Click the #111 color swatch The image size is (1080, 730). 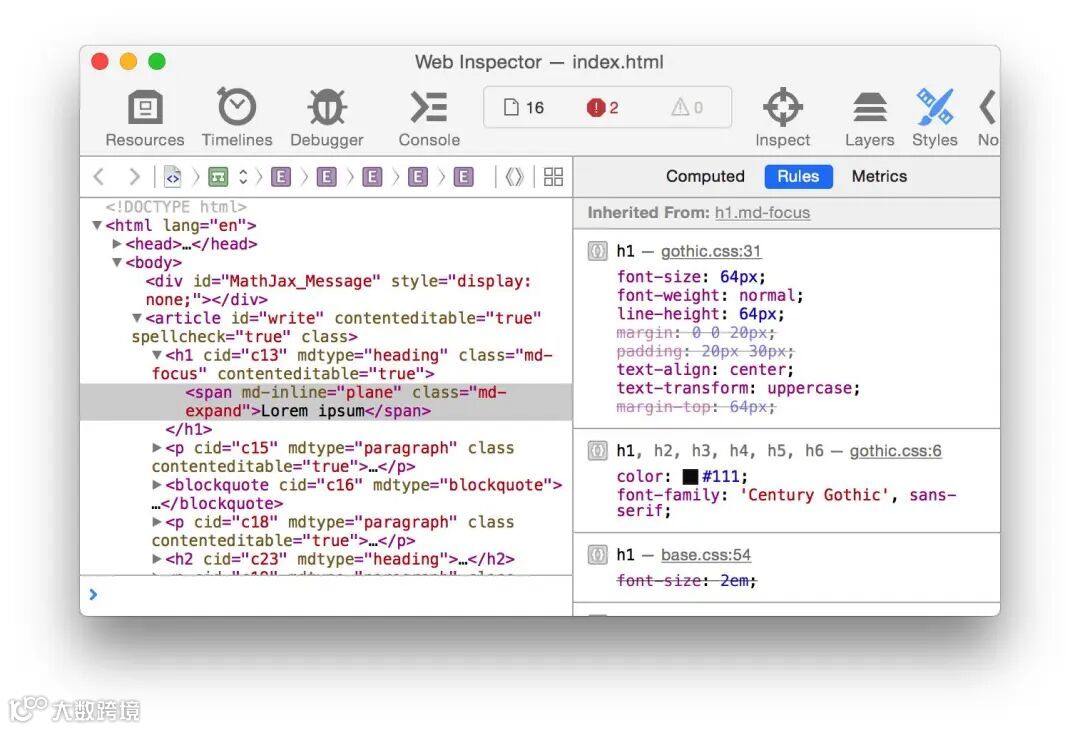click(x=690, y=477)
